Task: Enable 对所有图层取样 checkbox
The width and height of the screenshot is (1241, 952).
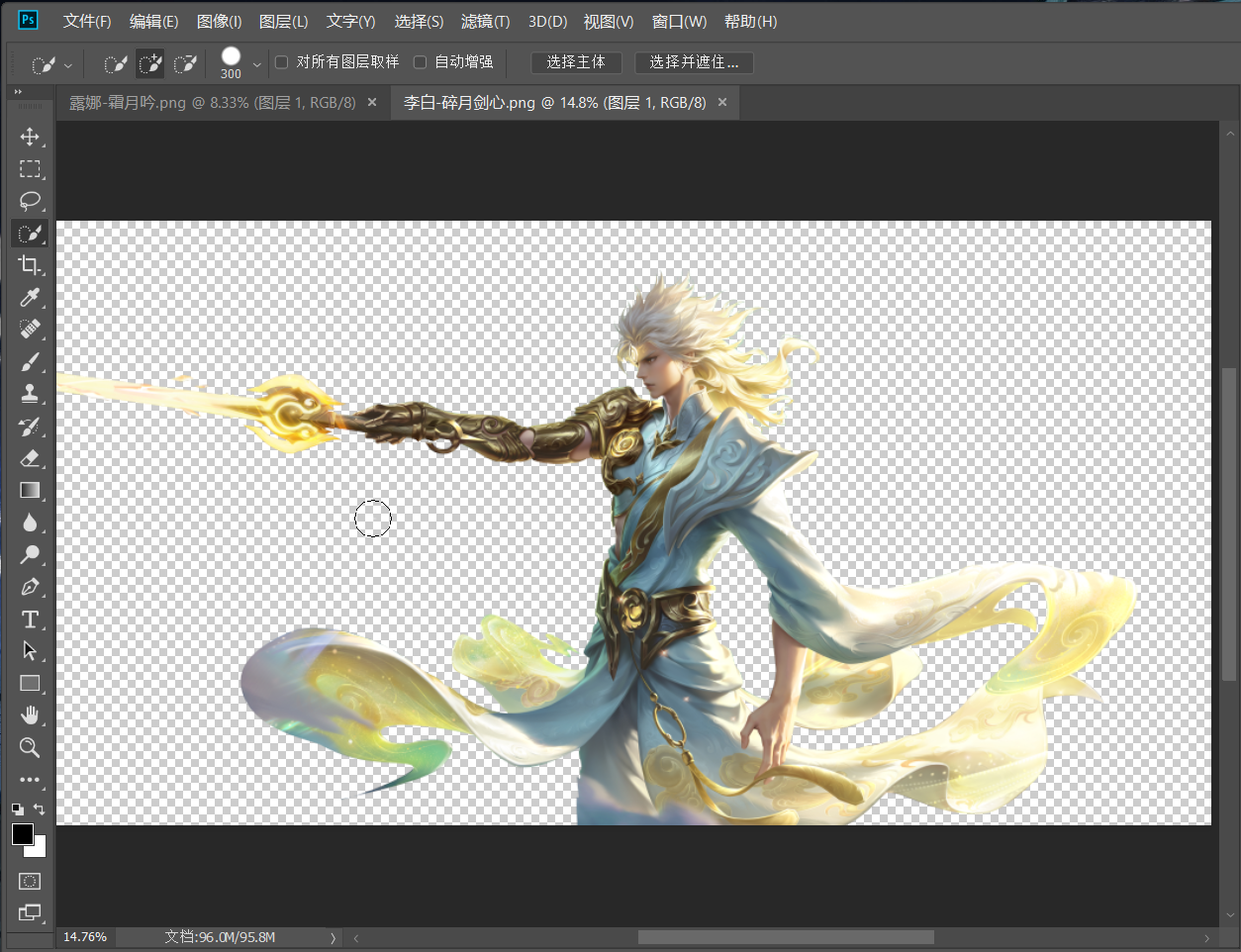Action: [x=281, y=62]
